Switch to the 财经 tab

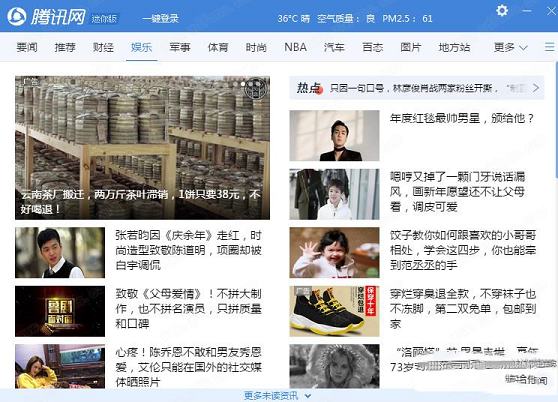103,47
